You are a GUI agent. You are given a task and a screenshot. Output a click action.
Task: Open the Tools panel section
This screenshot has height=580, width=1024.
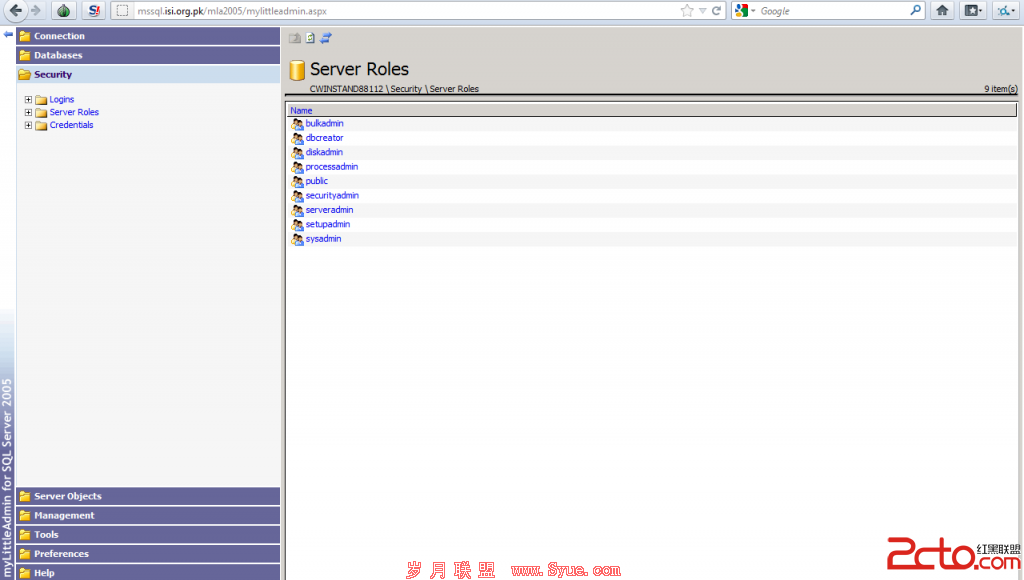pyautogui.click(x=149, y=534)
